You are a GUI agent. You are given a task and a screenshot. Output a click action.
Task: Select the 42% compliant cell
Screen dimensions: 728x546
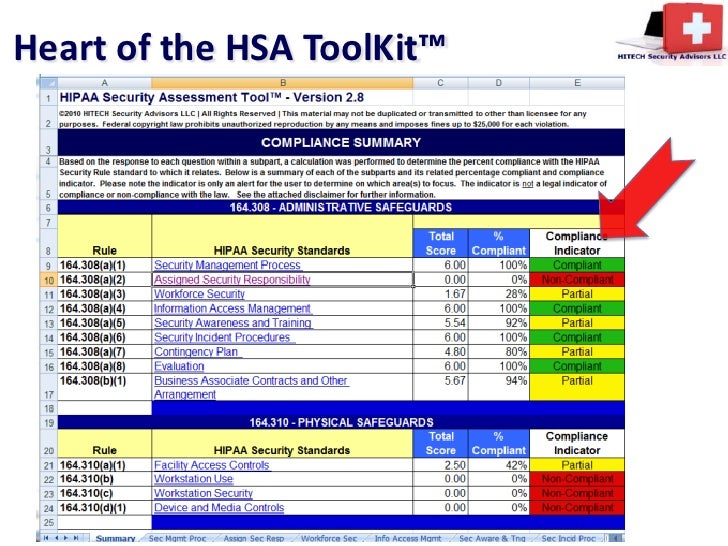[499, 465]
